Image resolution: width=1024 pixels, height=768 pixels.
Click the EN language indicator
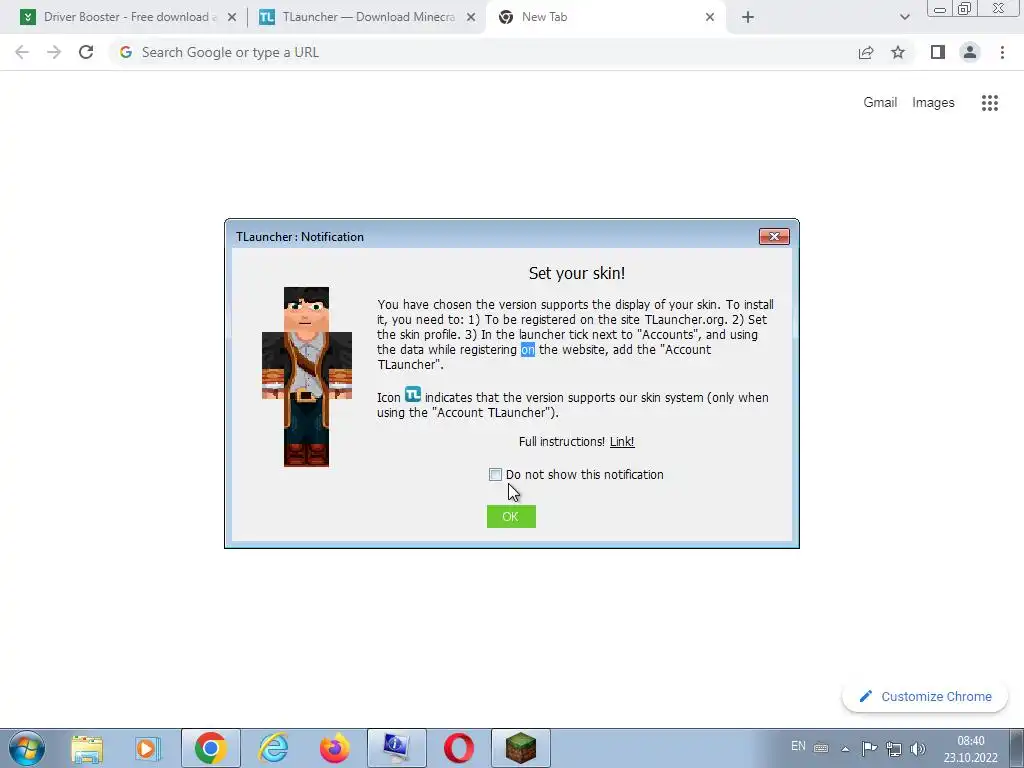pos(798,746)
